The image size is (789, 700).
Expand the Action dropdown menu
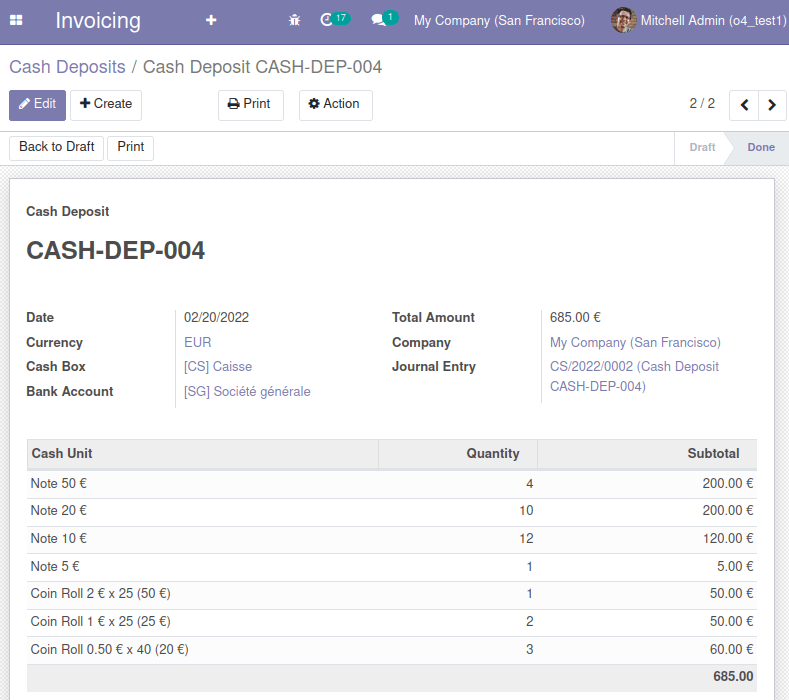tap(335, 105)
